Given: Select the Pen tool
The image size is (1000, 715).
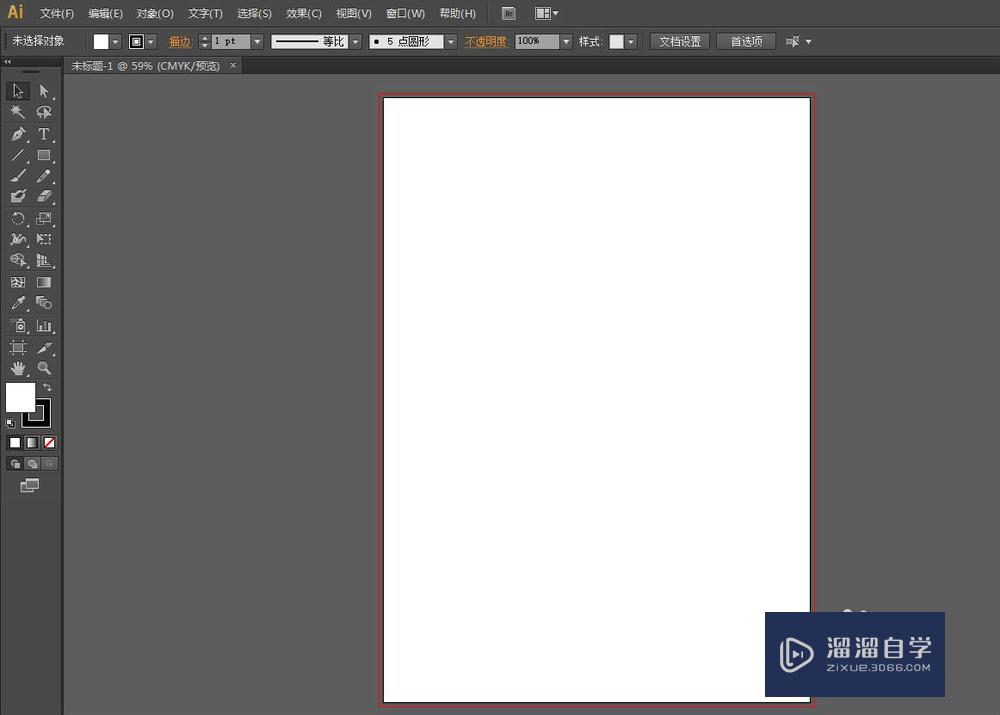Looking at the screenshot, I should pos(18,135).
